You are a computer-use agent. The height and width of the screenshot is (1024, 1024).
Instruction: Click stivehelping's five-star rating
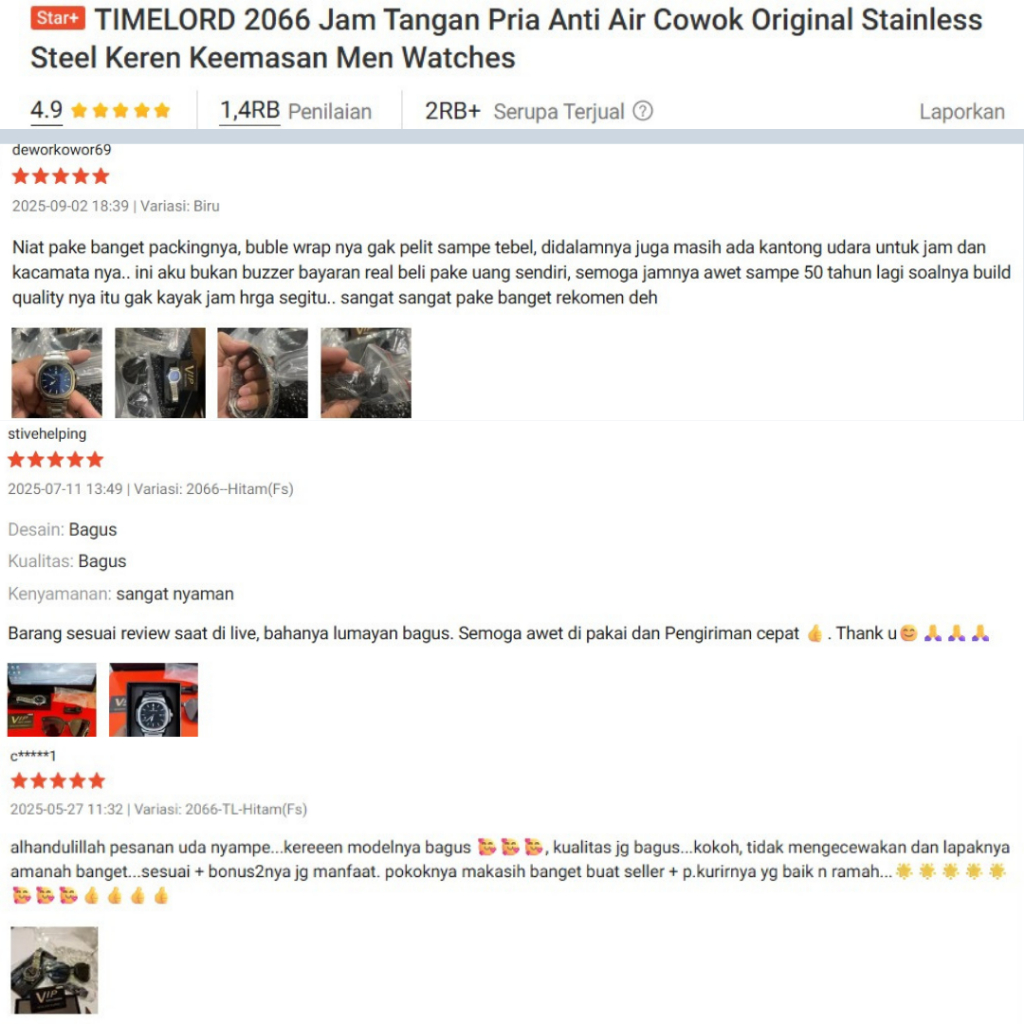(x=56, y=460)
